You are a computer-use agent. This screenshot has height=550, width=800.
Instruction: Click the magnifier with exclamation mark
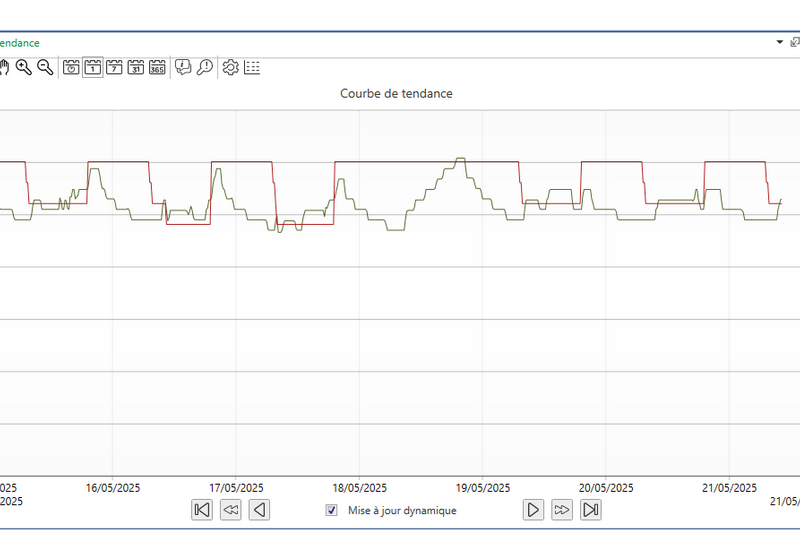coord(204,67)
